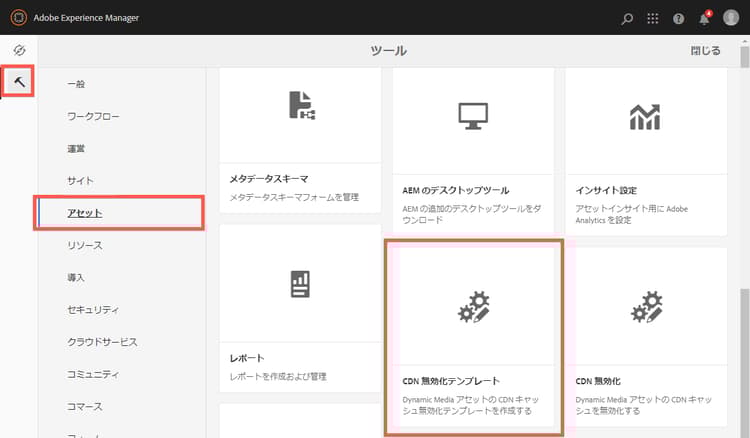Click gears icon on CDN 無効化テンプレート card
The height and width of the screenshot is (438, 750).
(x=474, y=307)
